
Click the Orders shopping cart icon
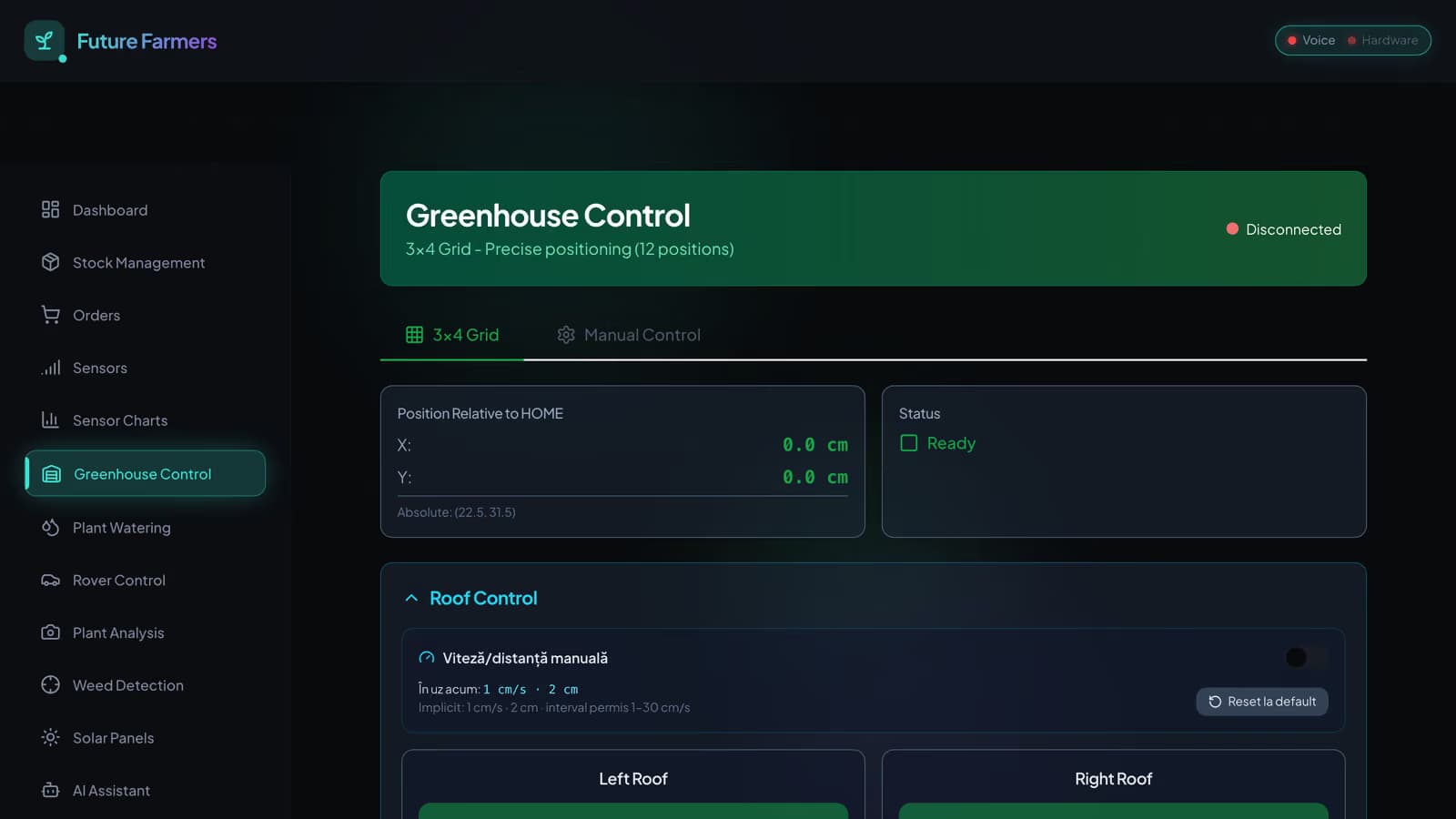[50, 315]
